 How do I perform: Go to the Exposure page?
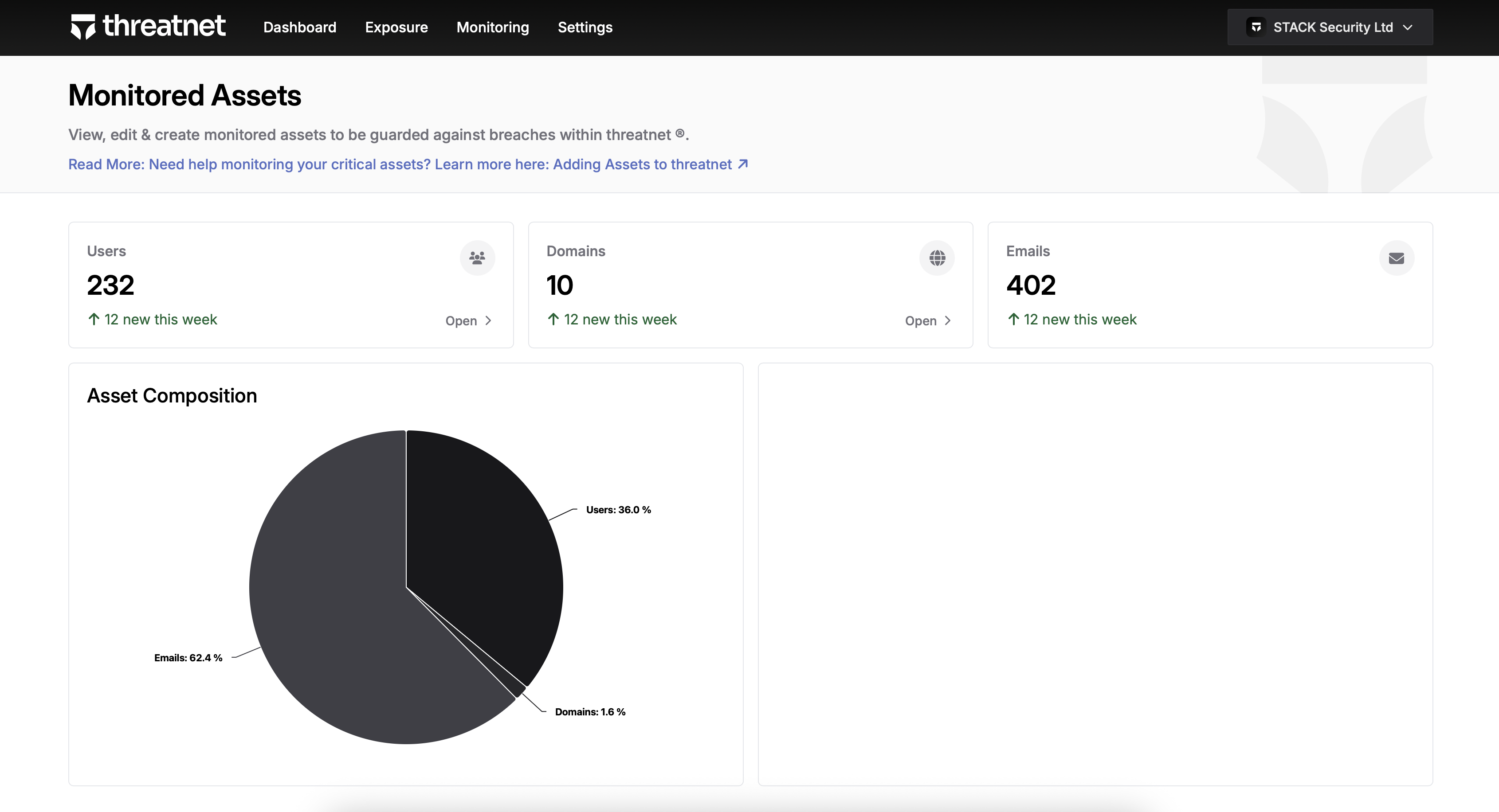396,27
